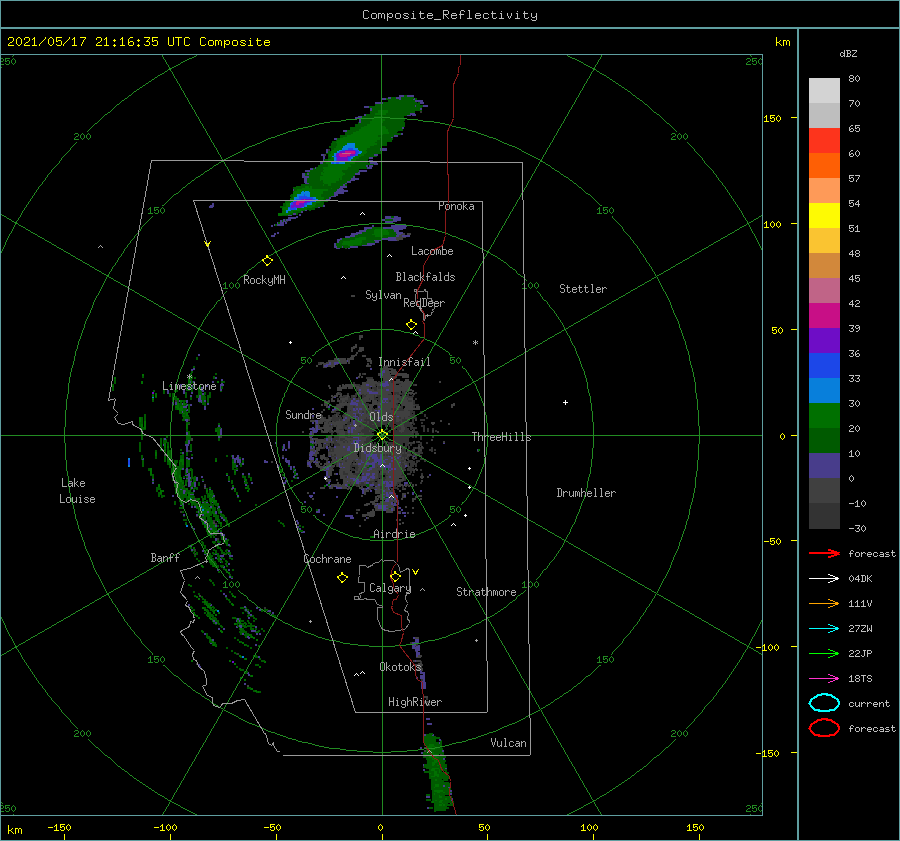Click the yellow diamond marker below RedDeer

pyautogui.click(x=411, y=325)
